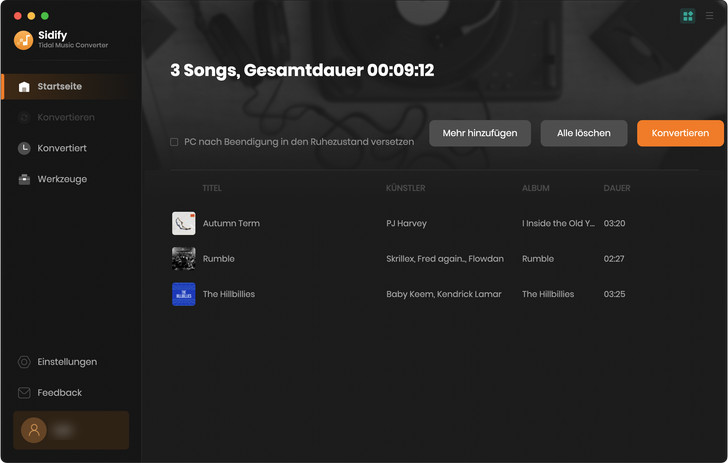
Task: Click the Konvertiert clock icon
Action: tap(24, 148)
